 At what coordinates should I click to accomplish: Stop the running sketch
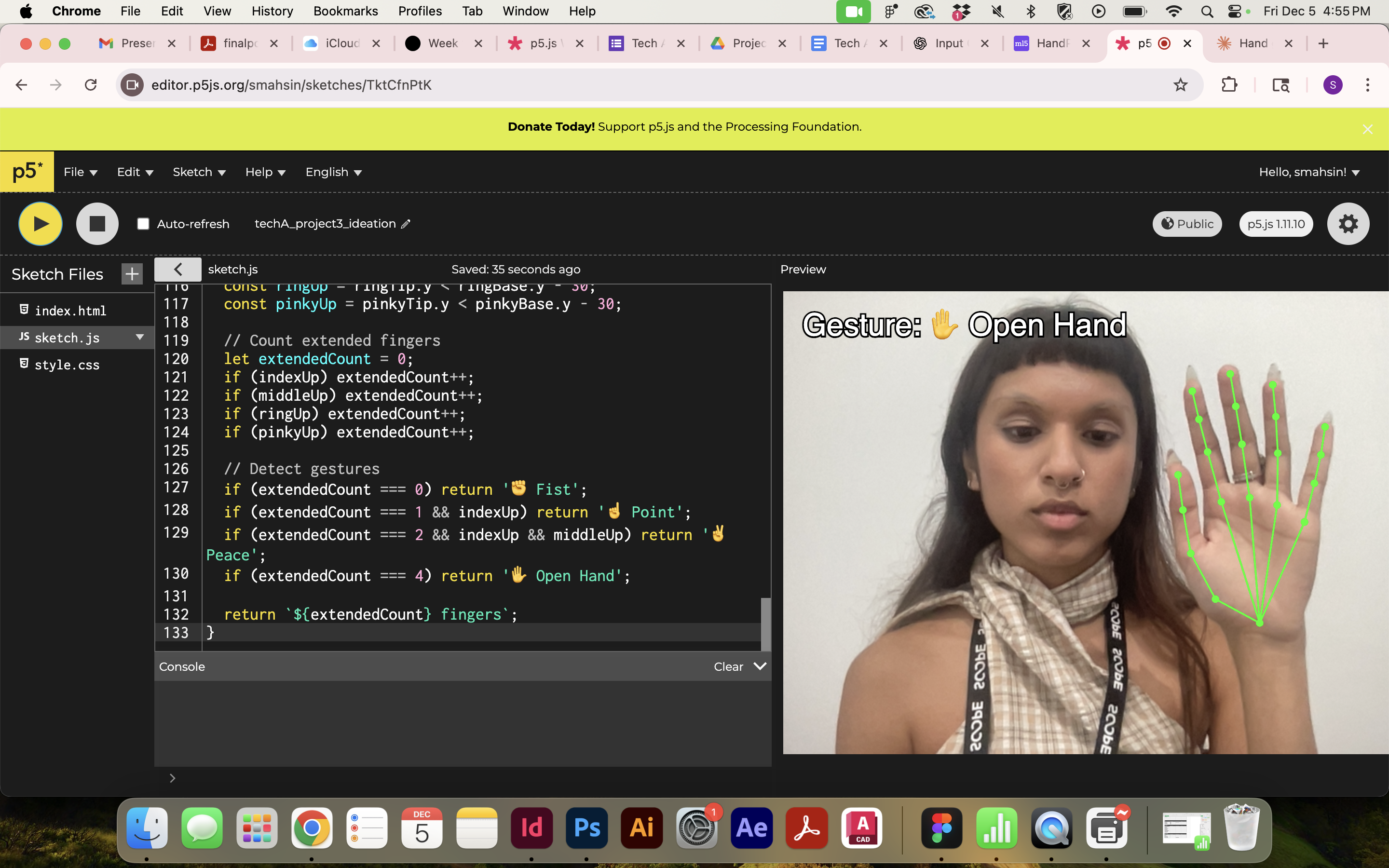tap(97, 224)
